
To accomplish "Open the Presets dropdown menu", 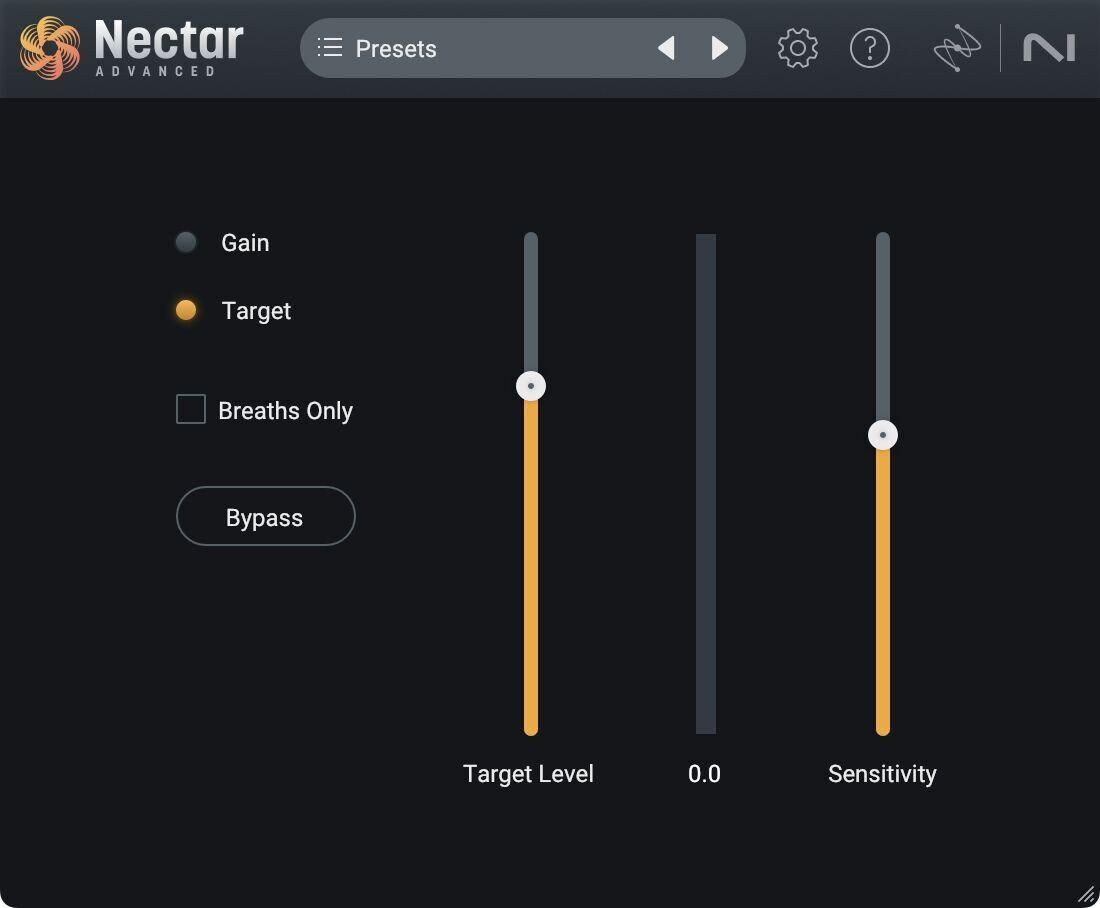I will point(396,48).
